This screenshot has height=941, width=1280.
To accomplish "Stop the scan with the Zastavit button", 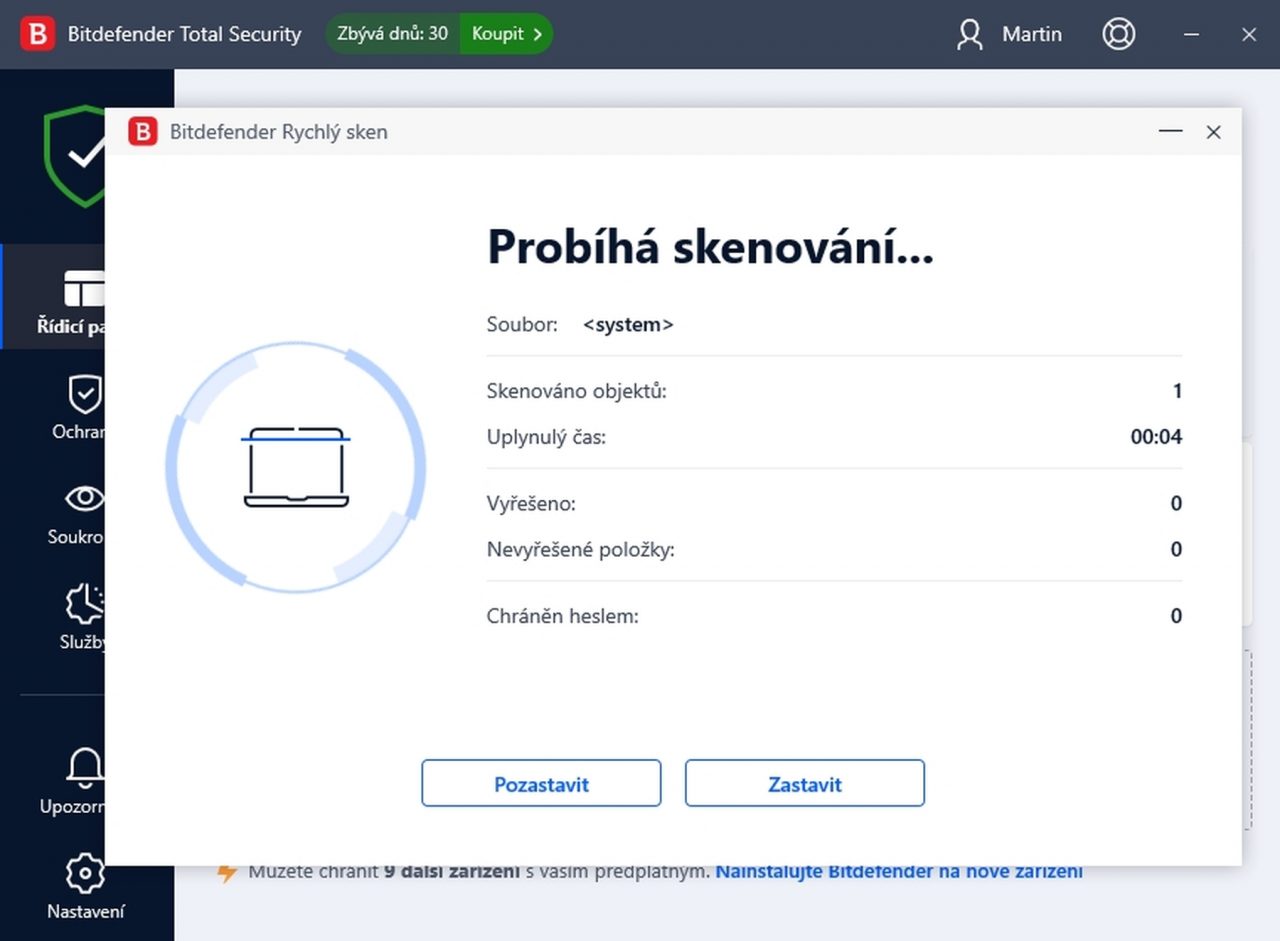I will click(804, 784).
